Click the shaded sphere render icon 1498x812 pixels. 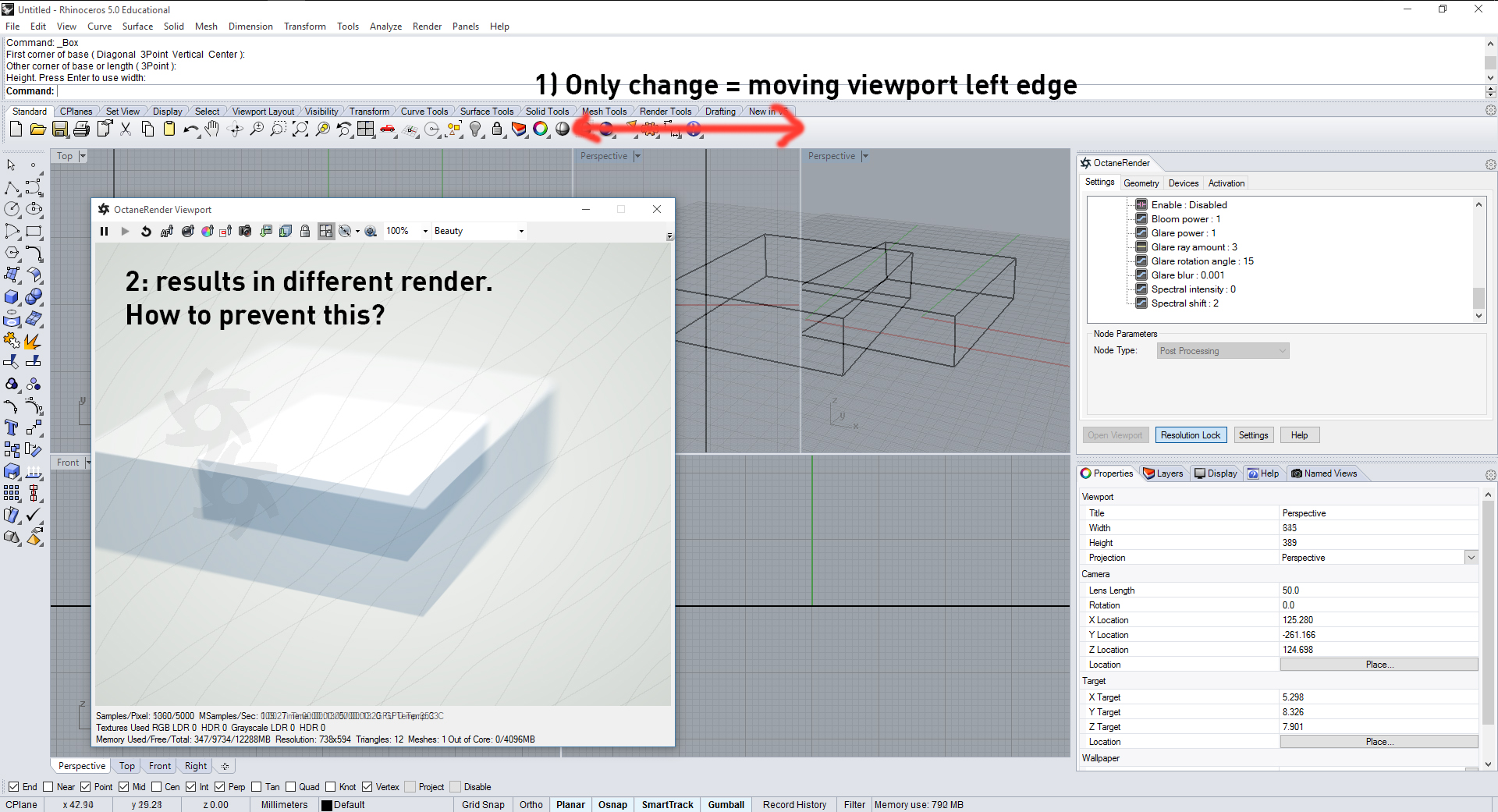click(x=563, y=129)
